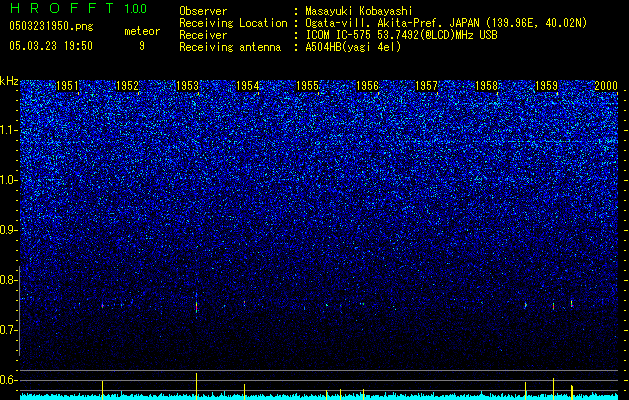This screenshot has height=400, width=629.
Task: Click the 1956 time axis label
Action: [367, 86]
